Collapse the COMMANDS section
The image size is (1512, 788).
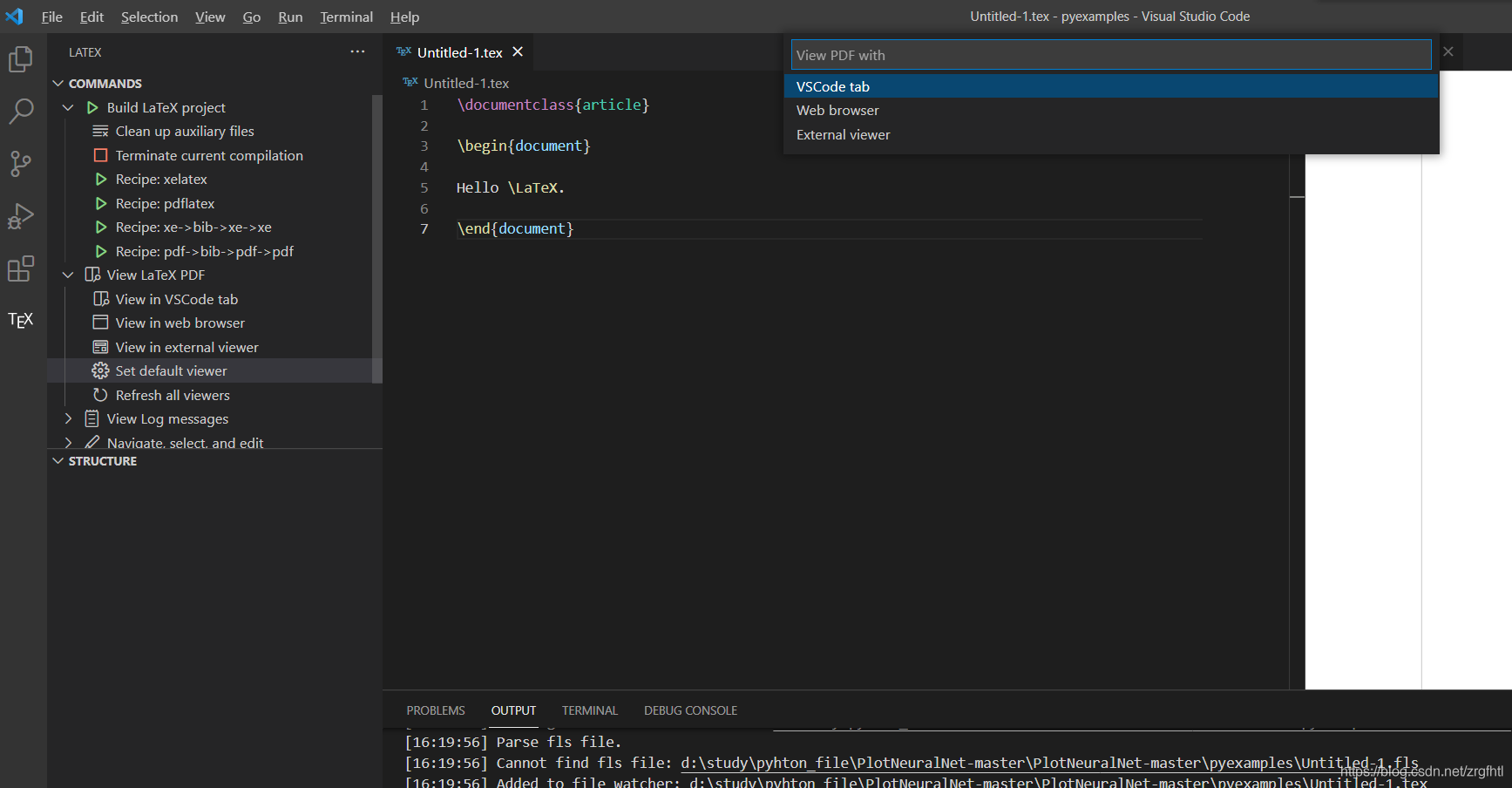tap(58, 84)
